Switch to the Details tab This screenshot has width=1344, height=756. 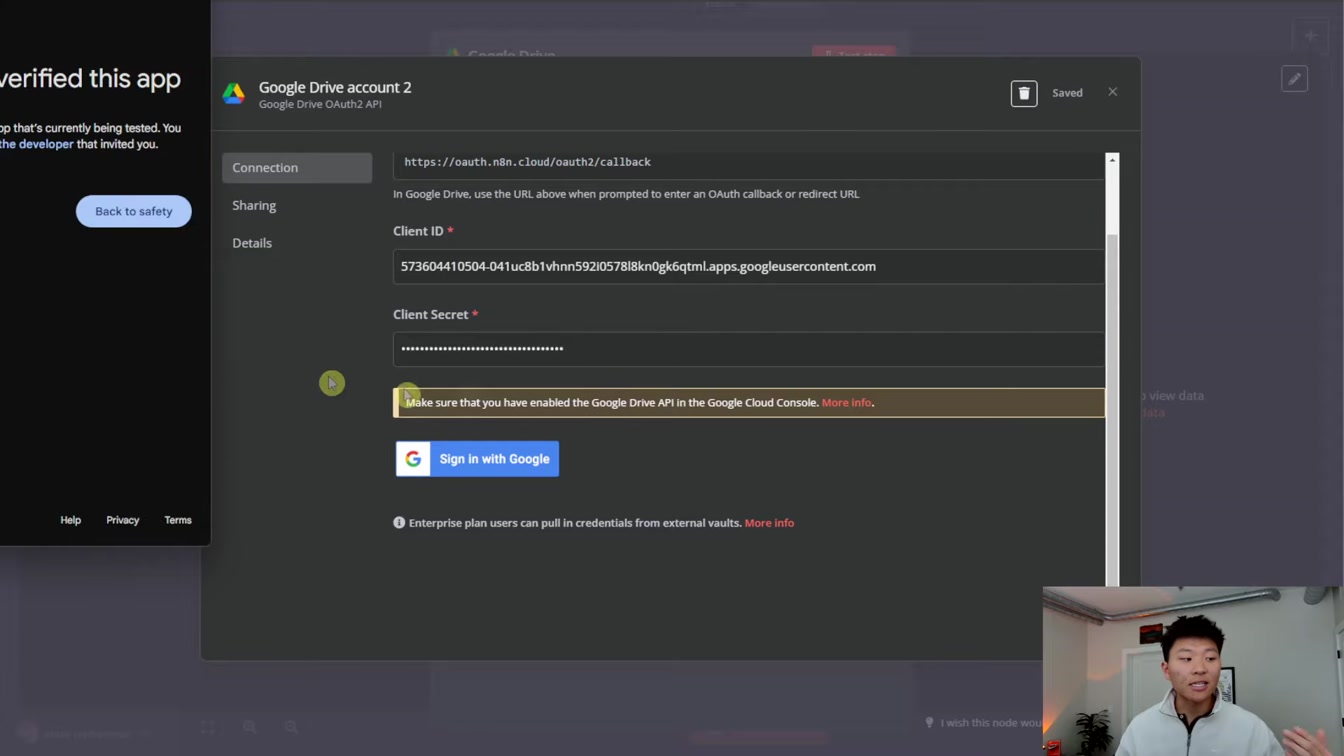[x=252, y=243]
